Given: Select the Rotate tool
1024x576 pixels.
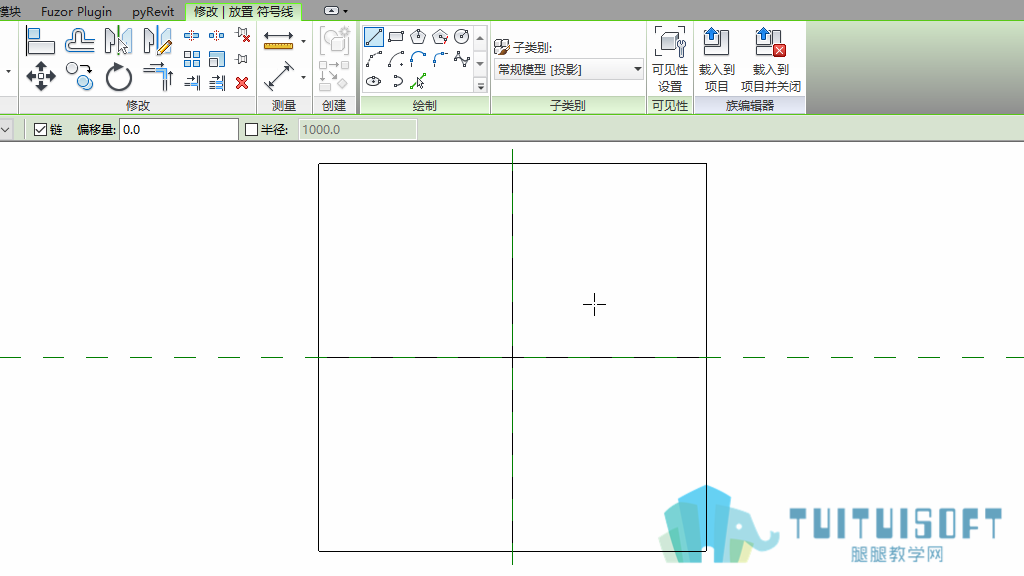Looking at the screenshot, I should 118,76.
